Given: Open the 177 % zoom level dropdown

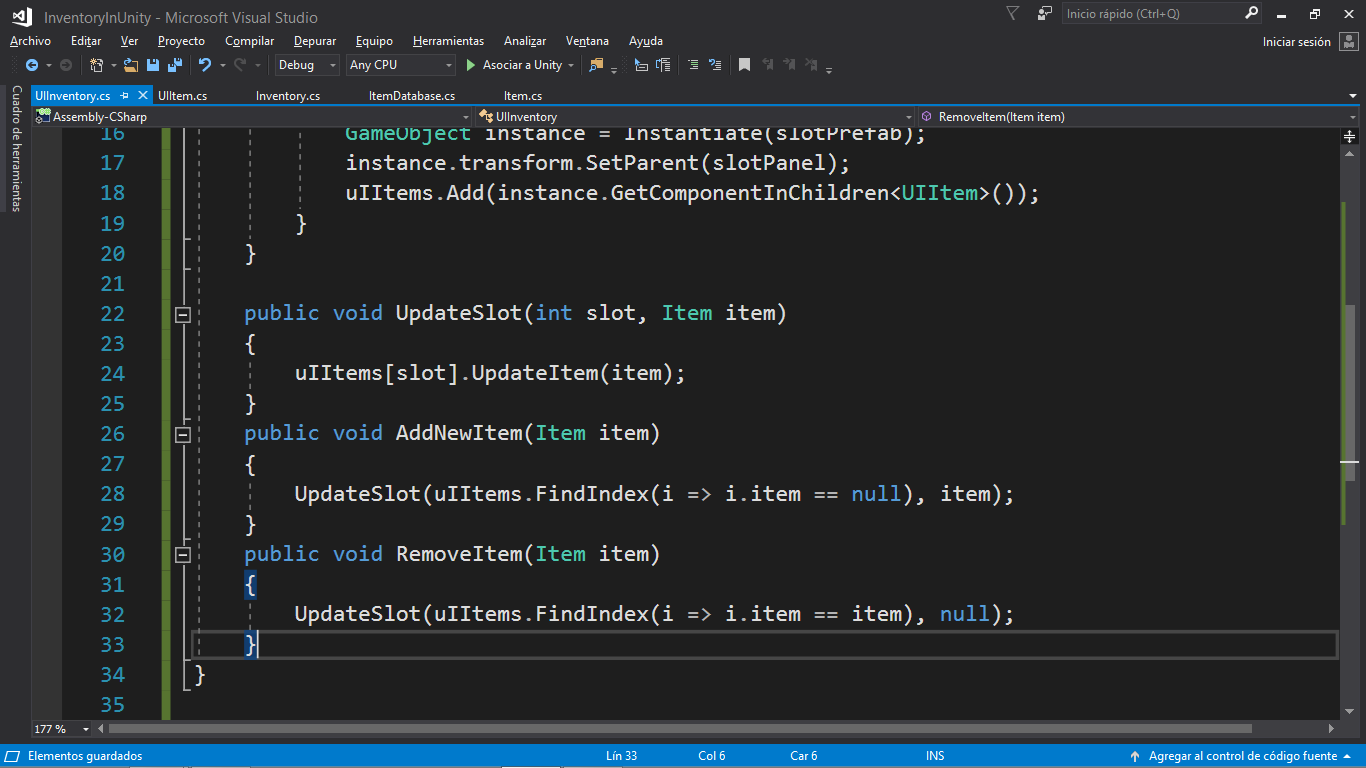Looking at the screenshot, I should click(x=60, y=729).
